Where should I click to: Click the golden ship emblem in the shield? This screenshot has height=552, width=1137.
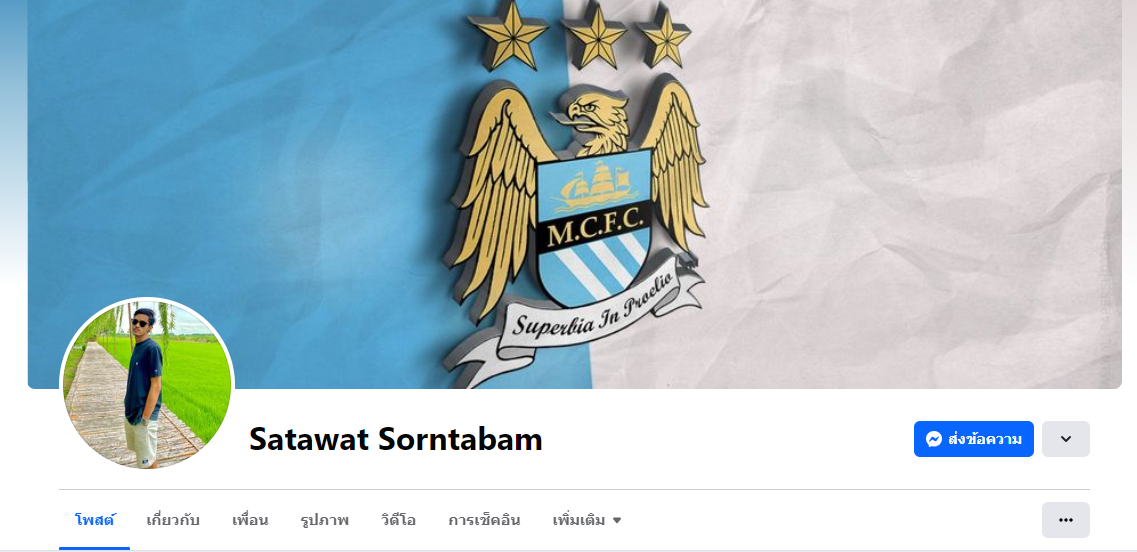[595, 186]
